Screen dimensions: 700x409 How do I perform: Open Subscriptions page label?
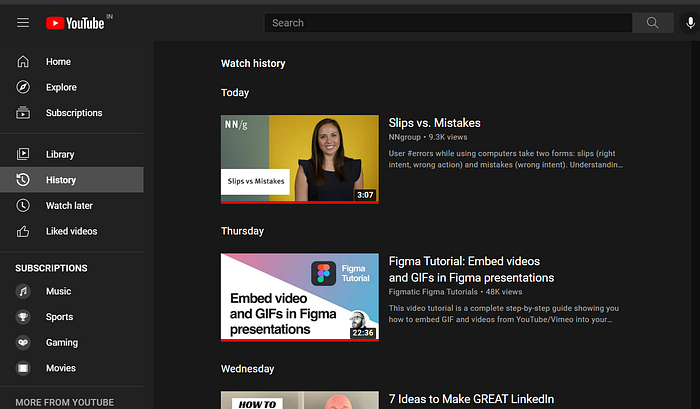(74, 113)
